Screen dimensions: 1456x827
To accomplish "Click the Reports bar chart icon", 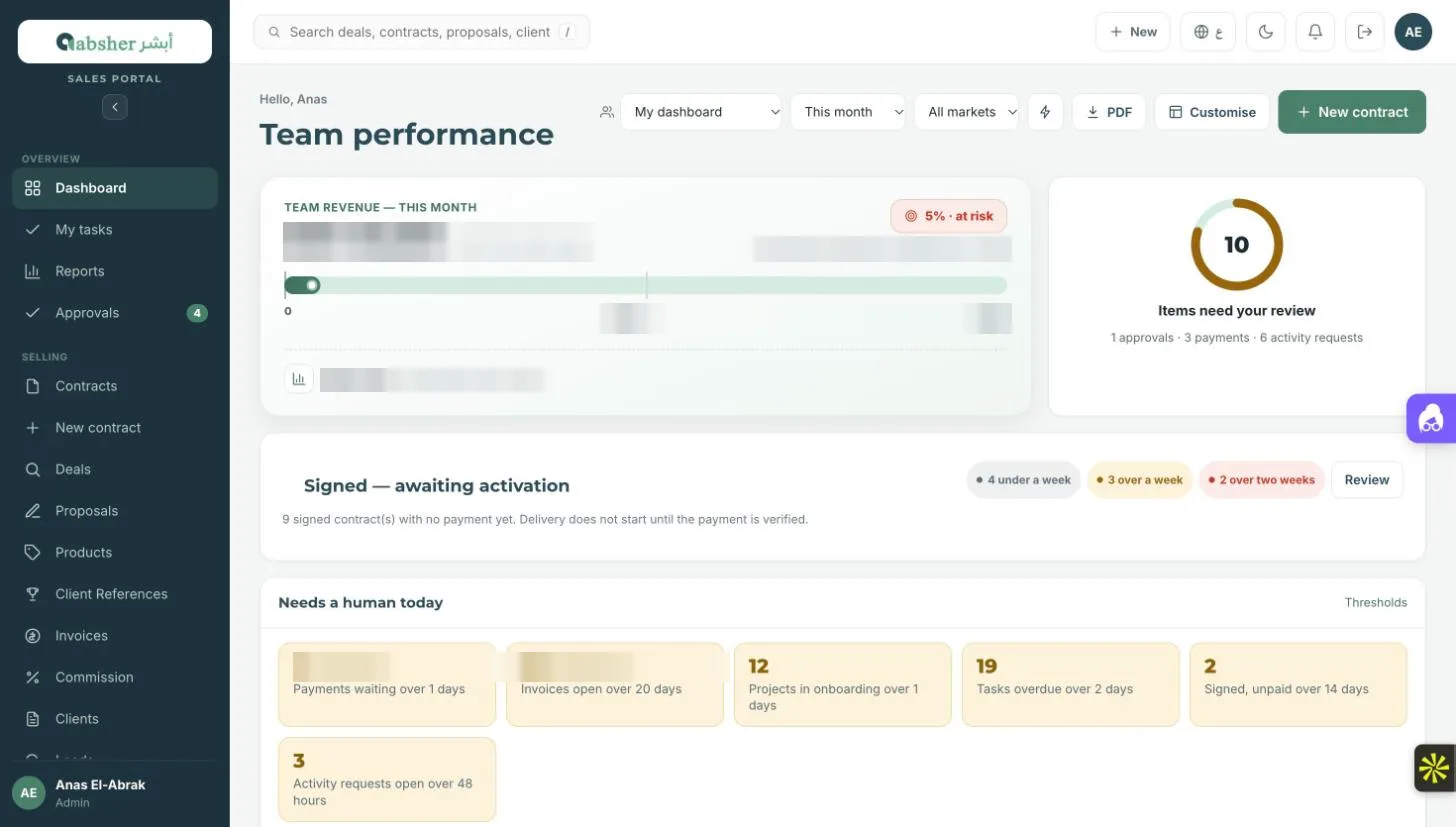I will tap(33, 271).
